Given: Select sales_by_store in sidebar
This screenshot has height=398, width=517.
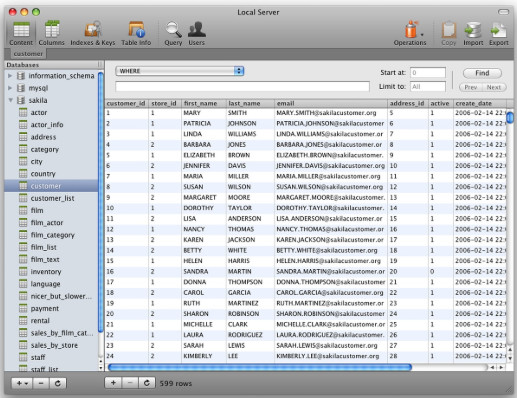Looking at the screenshot, I should tap(54, 345).
